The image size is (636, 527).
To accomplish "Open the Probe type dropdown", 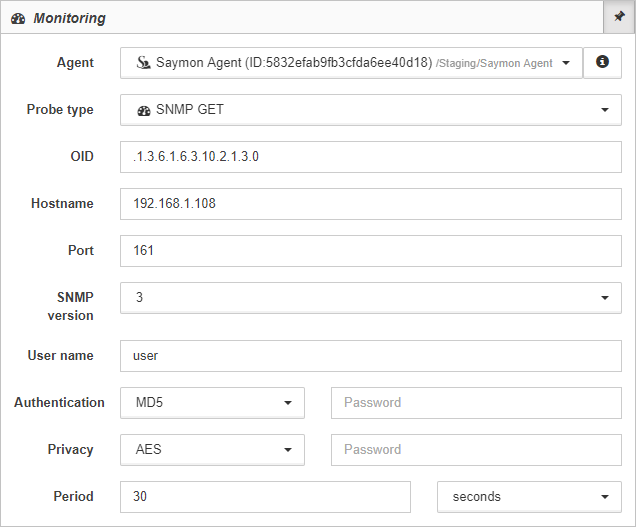I will (x=371, y=110).
